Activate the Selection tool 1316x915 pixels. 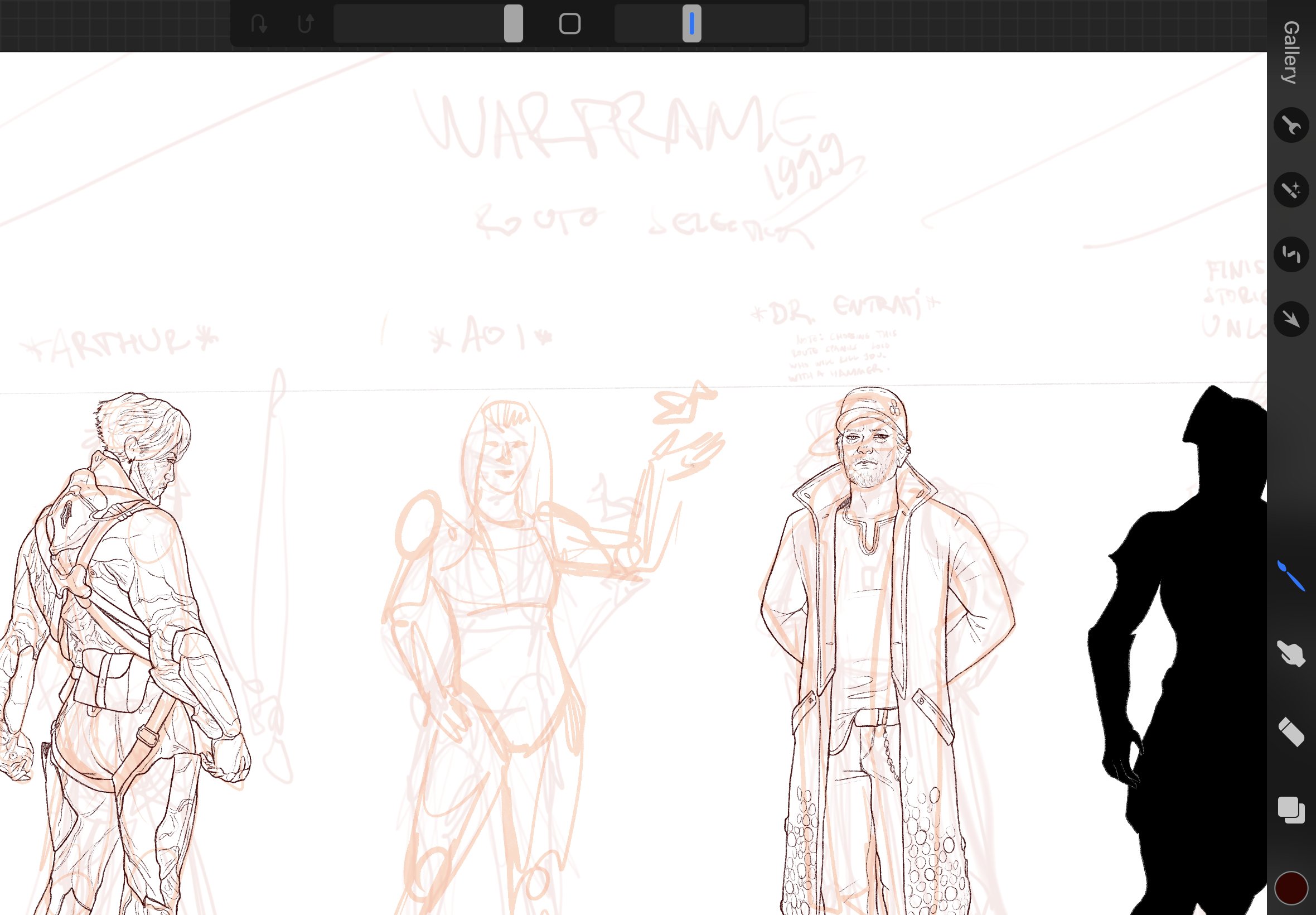(1290, 254)
